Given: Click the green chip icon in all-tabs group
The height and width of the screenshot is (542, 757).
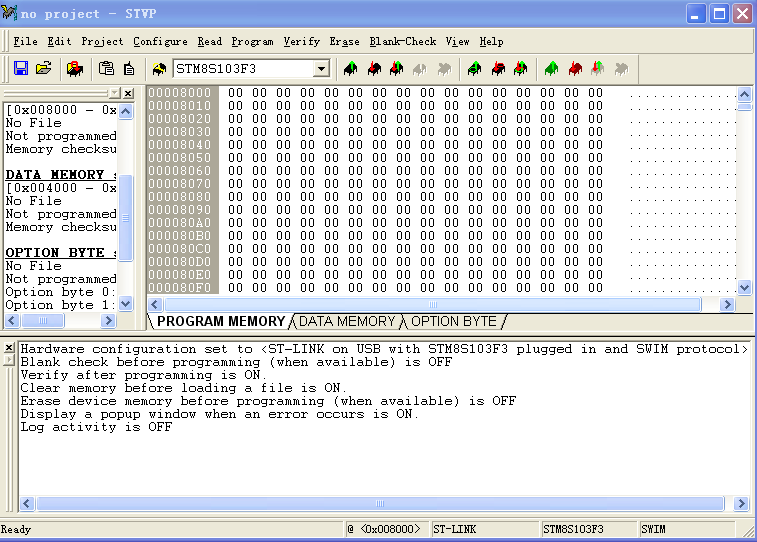Looking at the screenshot, I should coord(552,69).
